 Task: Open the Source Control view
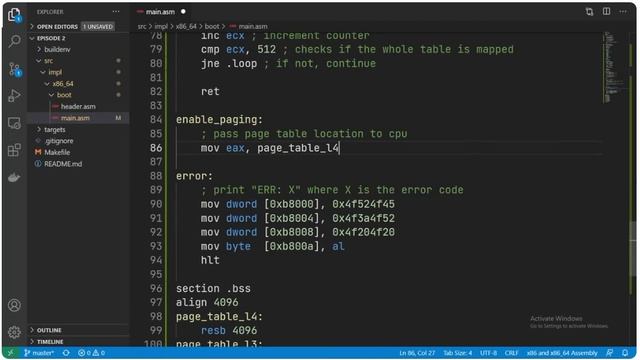point(15,69)
